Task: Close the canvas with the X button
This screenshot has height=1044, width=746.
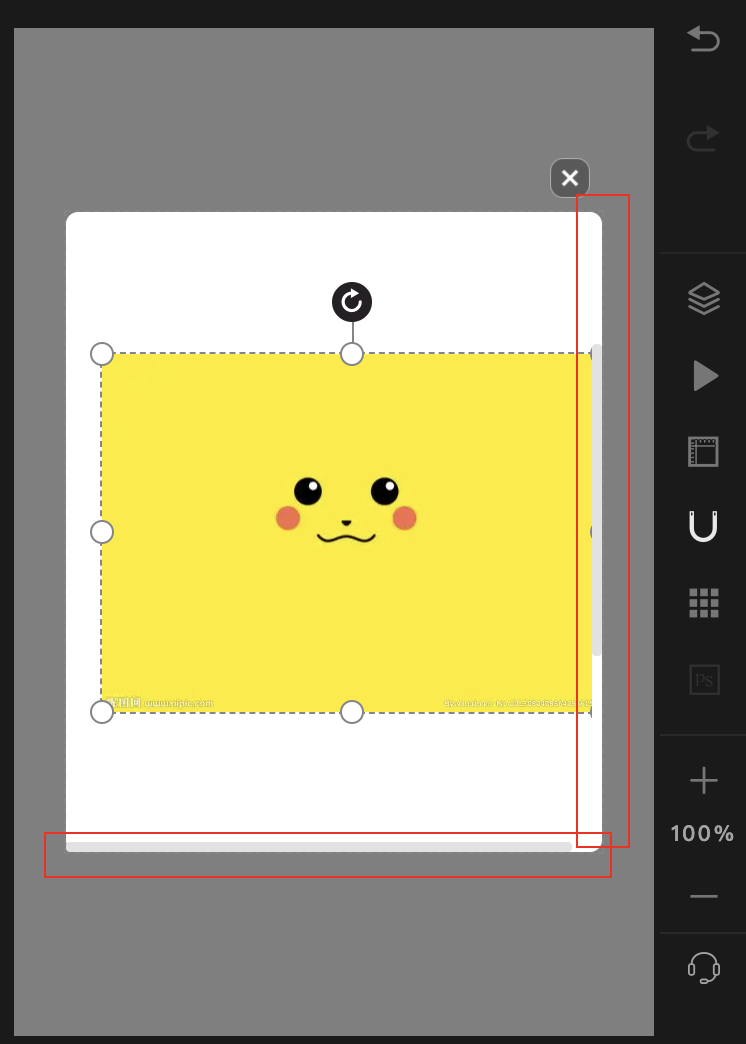Action: pyautogui.click(x=569, y=178)
